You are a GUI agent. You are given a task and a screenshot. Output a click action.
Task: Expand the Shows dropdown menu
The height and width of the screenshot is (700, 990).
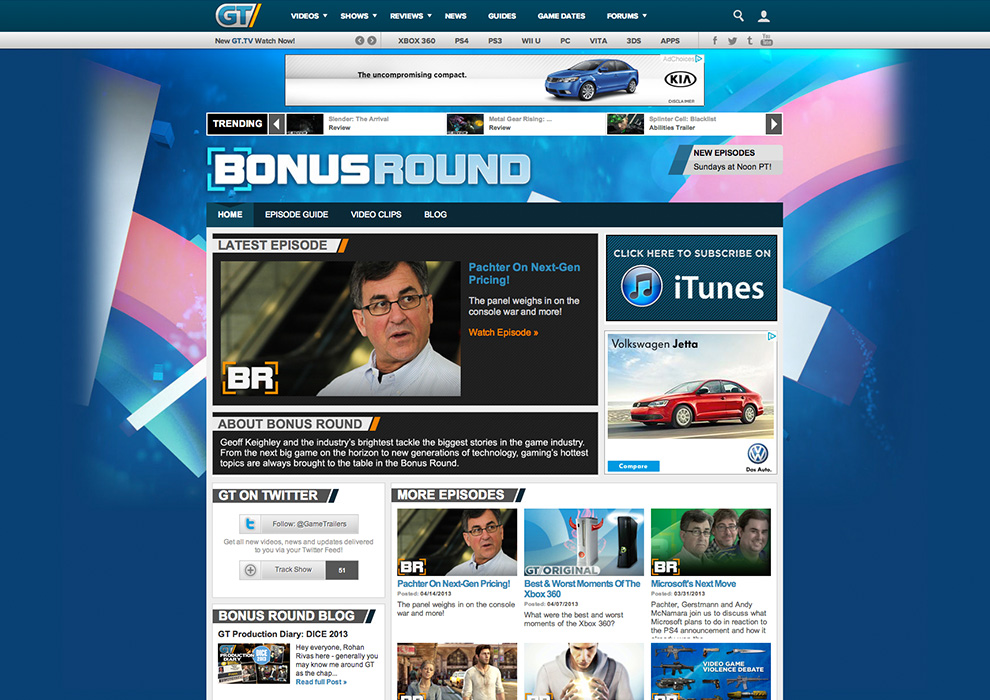(x=359, y=16)
